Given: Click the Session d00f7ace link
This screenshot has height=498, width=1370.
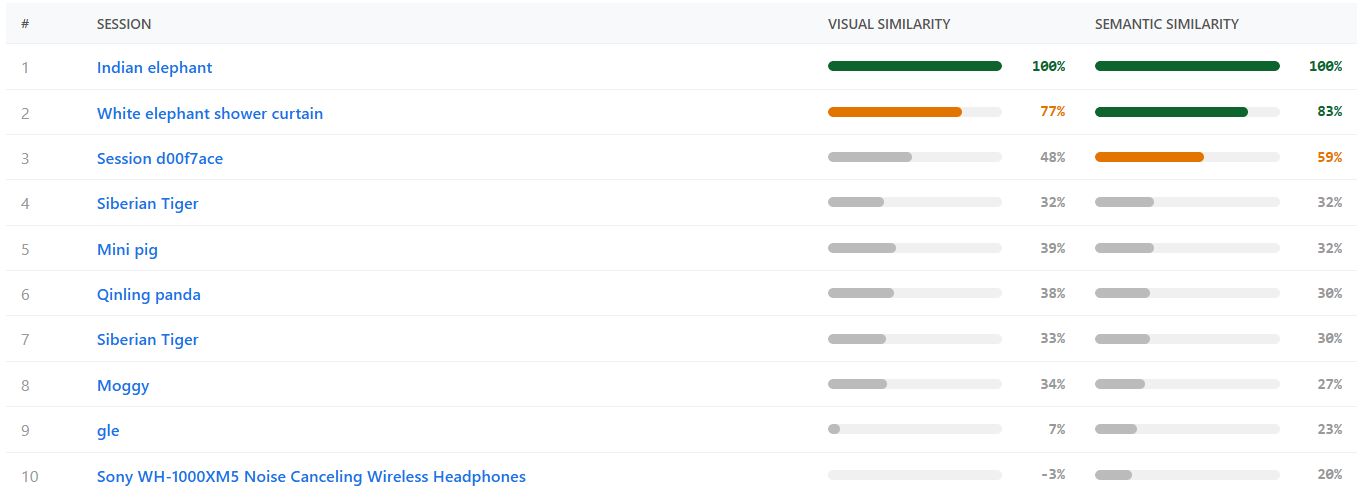Looking at the screenshot, I should click(159, 158).
